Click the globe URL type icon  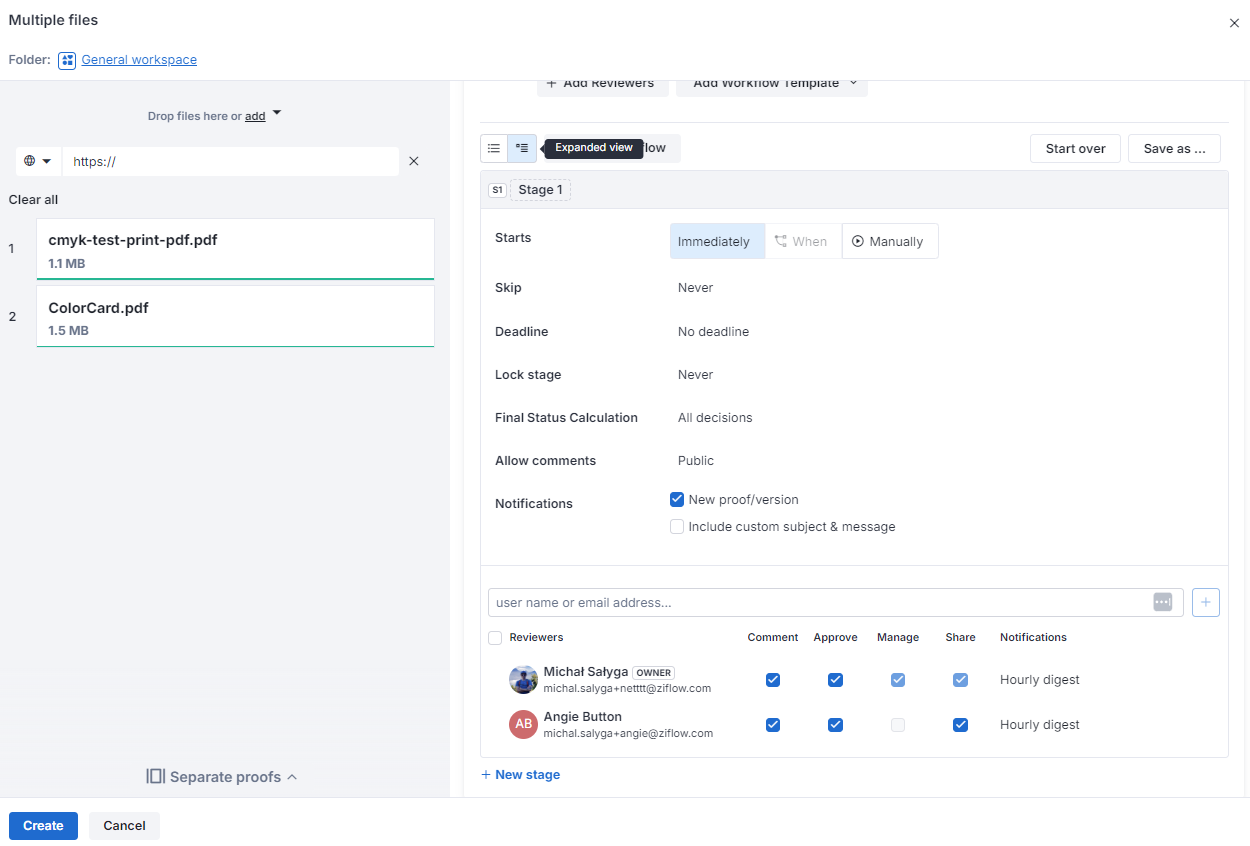click(31, 161)
